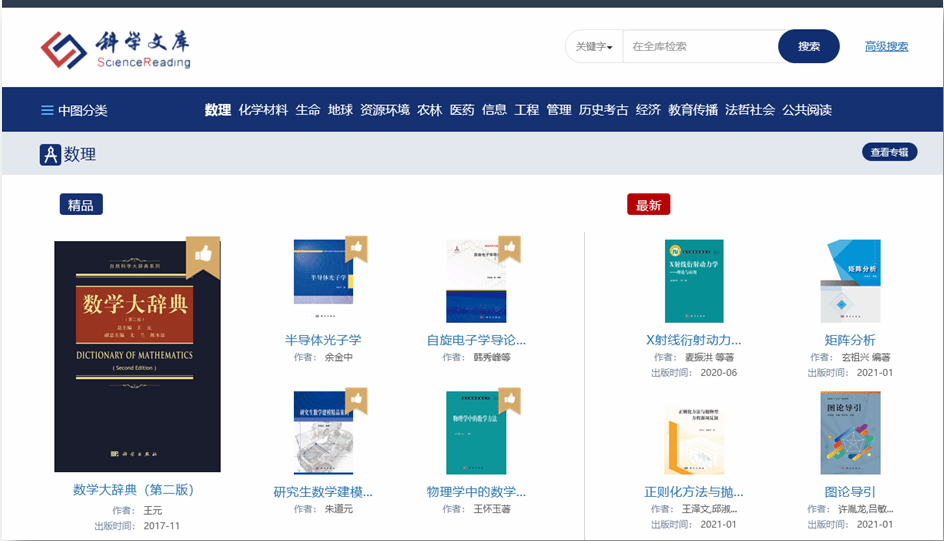Select the 医药 category tab

(461, 110)
